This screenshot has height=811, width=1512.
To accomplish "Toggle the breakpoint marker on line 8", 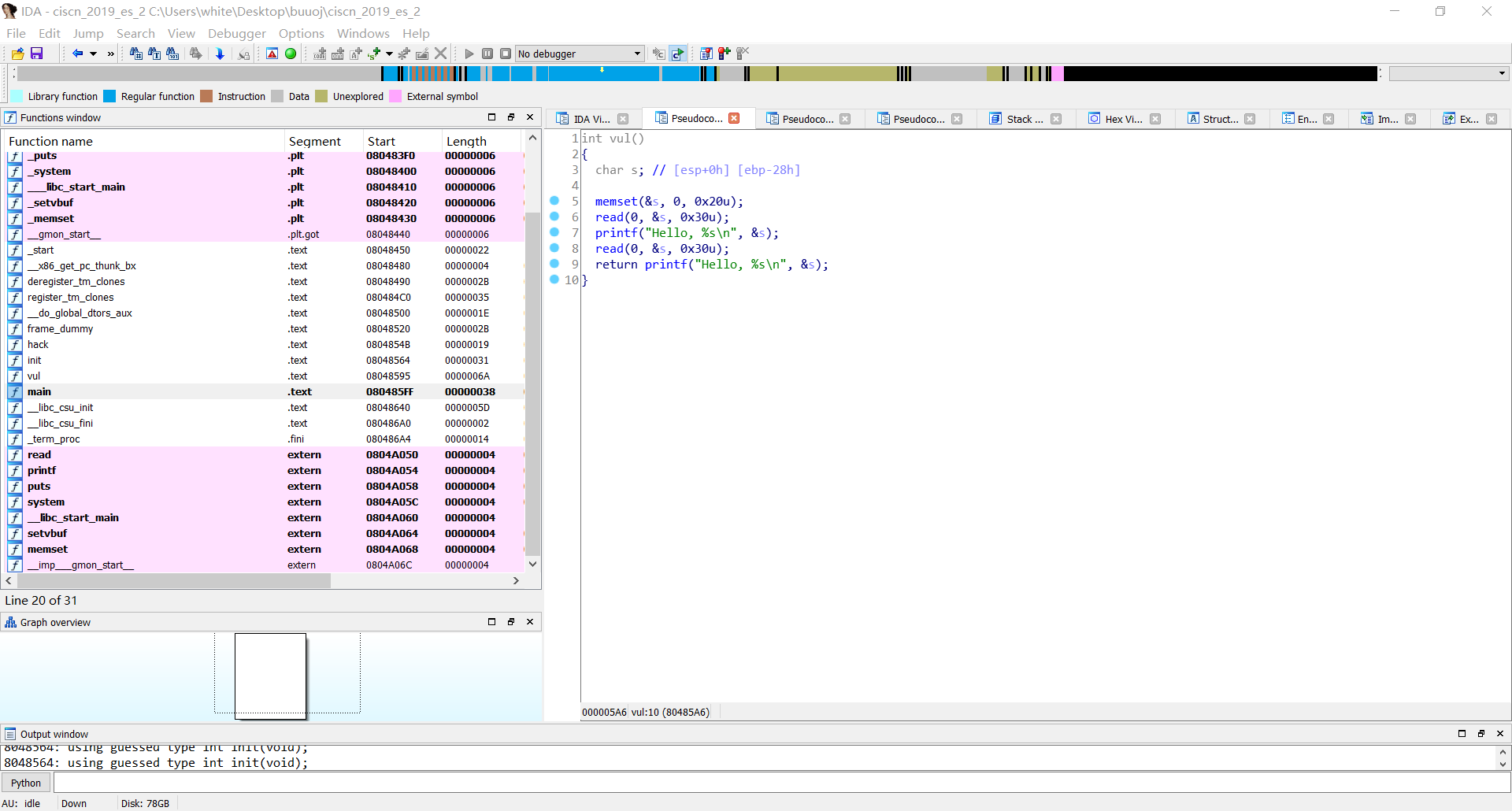I will 556,248.
